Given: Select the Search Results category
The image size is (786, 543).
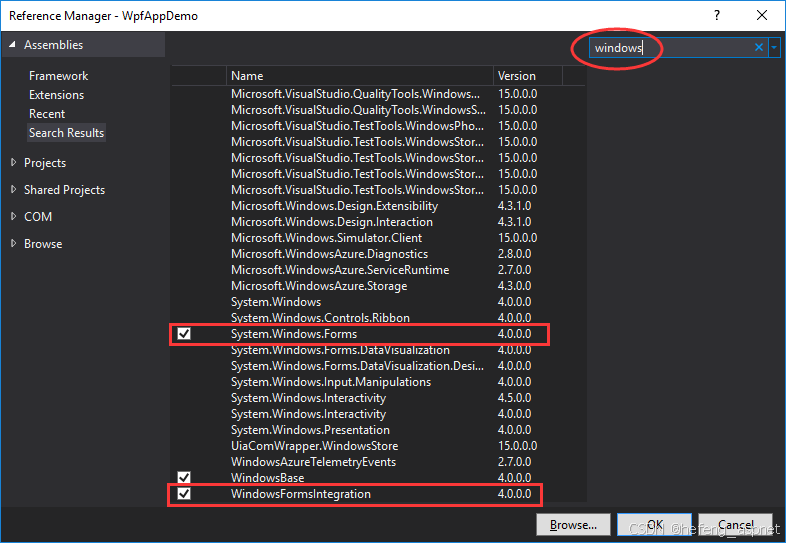Looking at the screenshot, I should (x=66, y=133).
